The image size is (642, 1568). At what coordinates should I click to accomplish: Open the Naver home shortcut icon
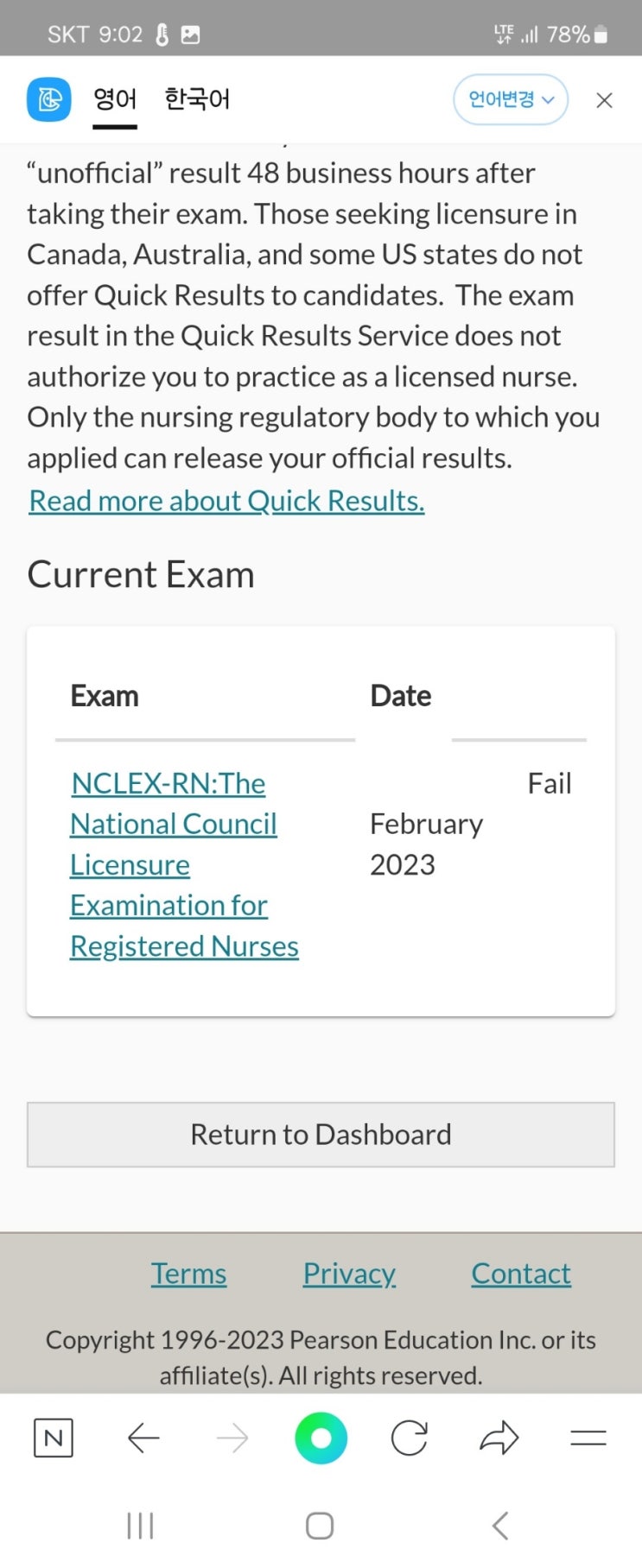click(x=53, y=1438)
